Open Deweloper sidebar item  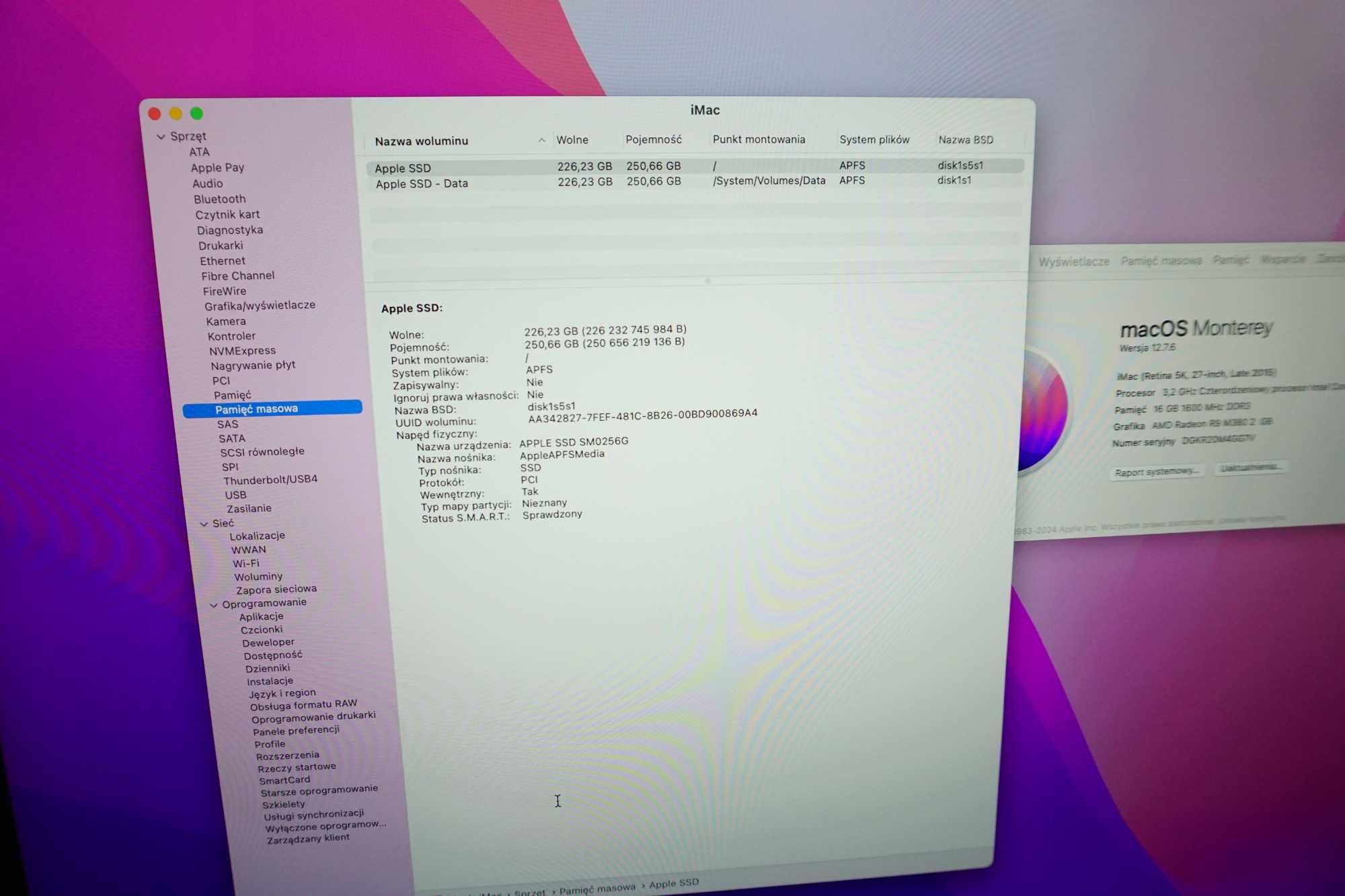(268, 643)
